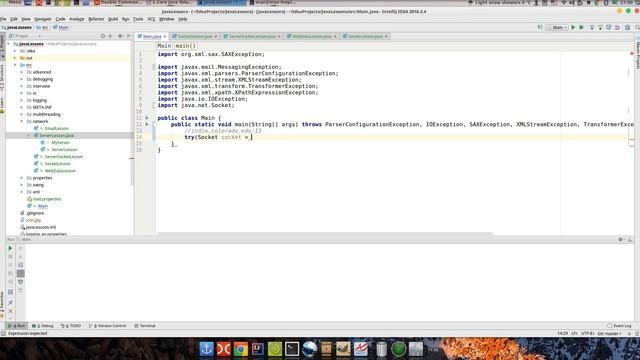This screenshot has width=640, height=360.
Task: Expand the advanced folder
Action: point(22,72)
